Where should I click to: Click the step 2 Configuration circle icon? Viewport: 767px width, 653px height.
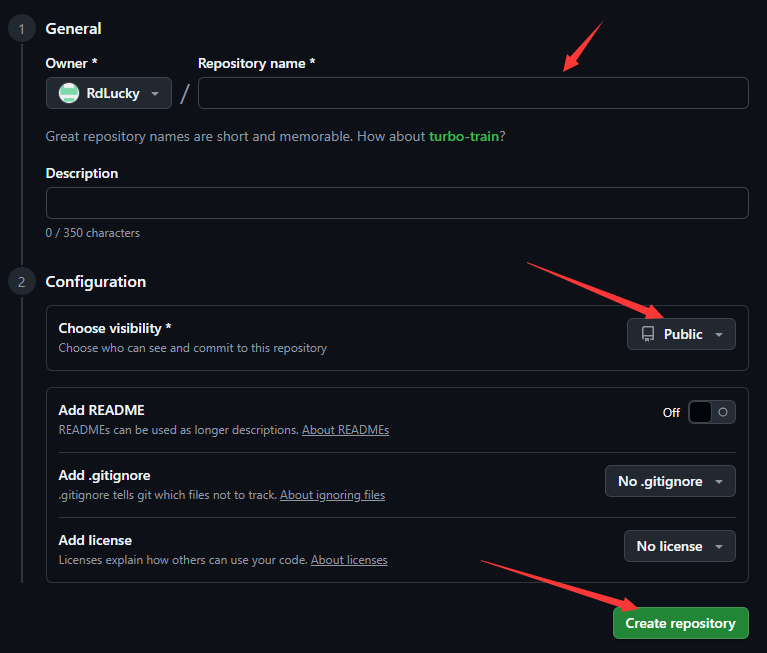coord(22,282)
